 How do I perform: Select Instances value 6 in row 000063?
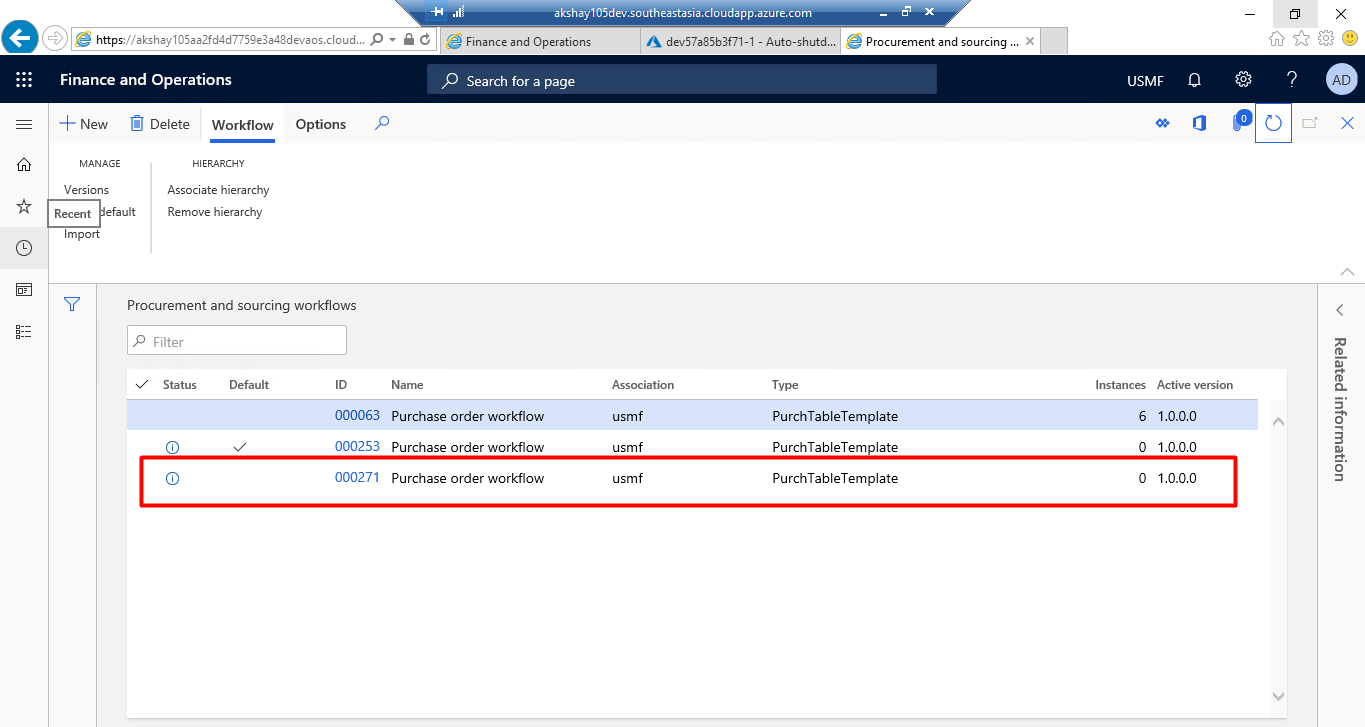tap(1142, 416)
